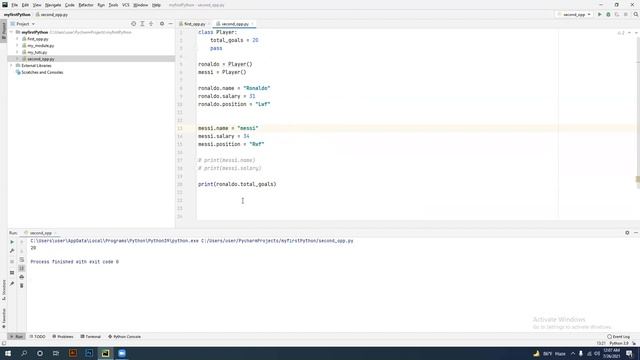Close the second_app.py editor tab
This screenshot has width=640, height=360.
point(252,24)
